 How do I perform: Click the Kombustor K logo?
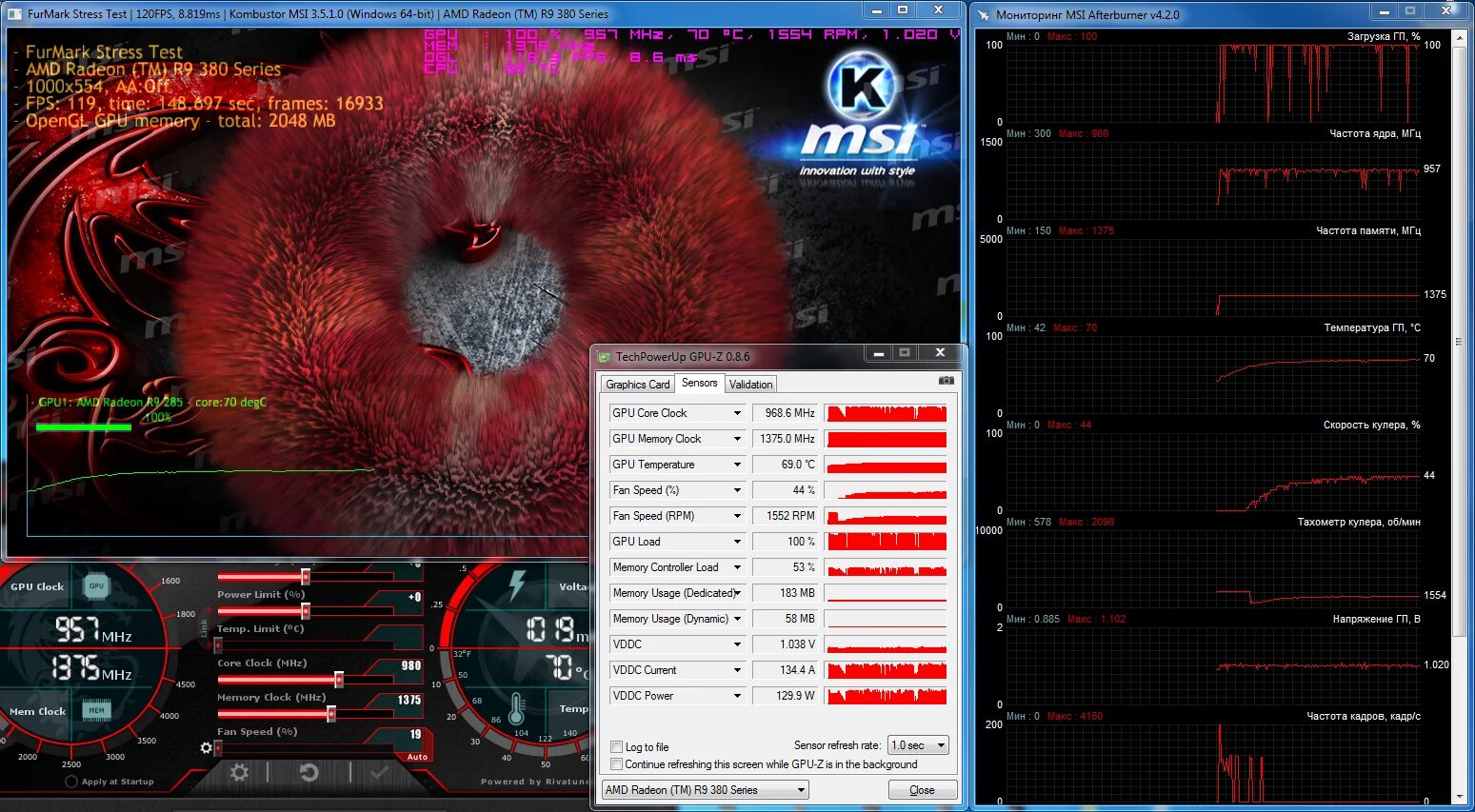862,86
